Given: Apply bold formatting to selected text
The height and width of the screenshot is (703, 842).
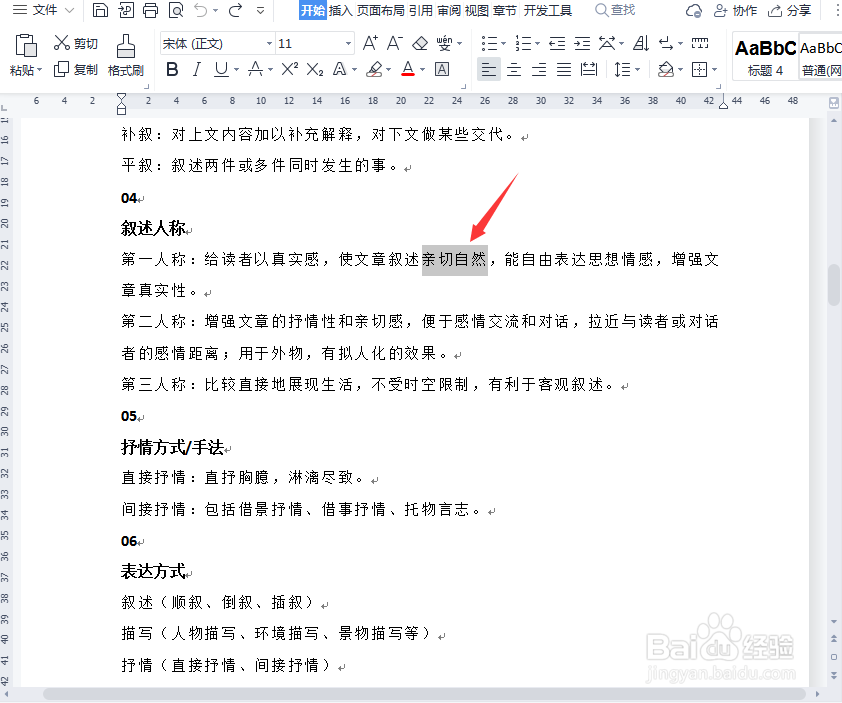Looking at the screenshot, I should click(x=171, y=70).
